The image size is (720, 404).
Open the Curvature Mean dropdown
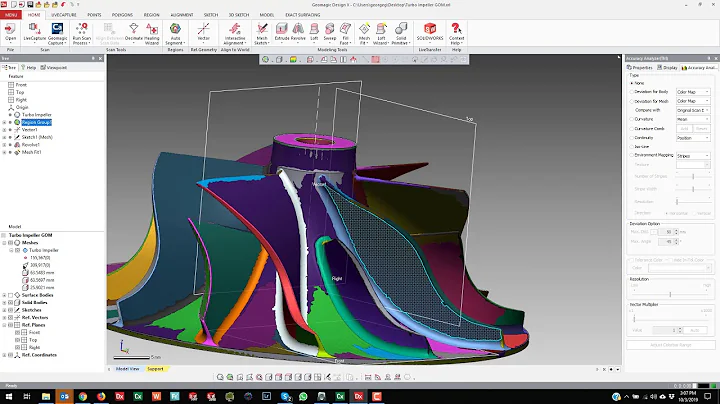(x=693, y=119)
